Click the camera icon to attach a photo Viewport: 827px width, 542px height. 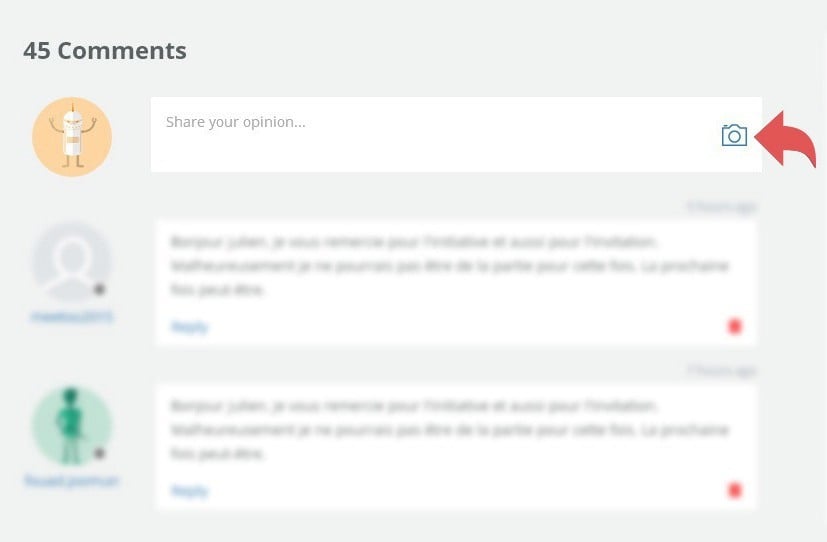734,135
